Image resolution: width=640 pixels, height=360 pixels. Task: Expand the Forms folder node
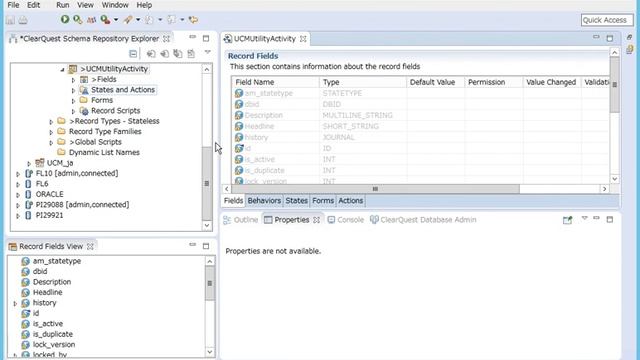tap(73, 101)
